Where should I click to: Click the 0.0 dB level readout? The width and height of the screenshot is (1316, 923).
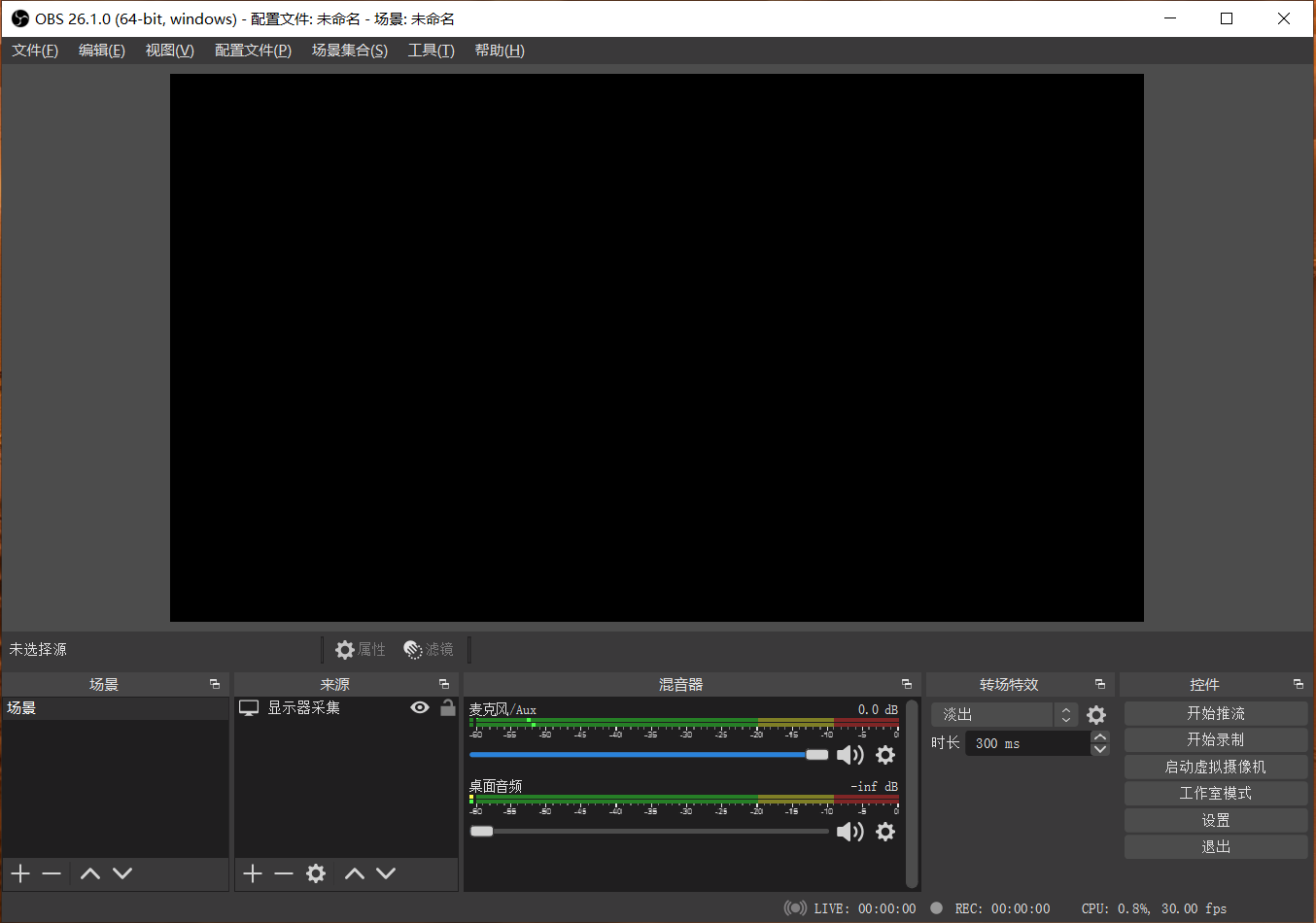pos(878,709)
